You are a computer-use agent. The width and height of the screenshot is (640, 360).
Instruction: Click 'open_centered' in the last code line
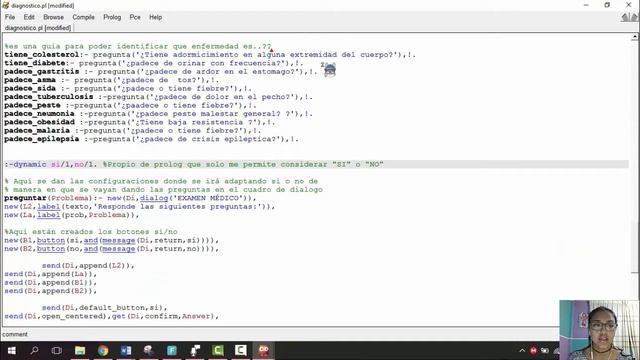tap(72, 316)
